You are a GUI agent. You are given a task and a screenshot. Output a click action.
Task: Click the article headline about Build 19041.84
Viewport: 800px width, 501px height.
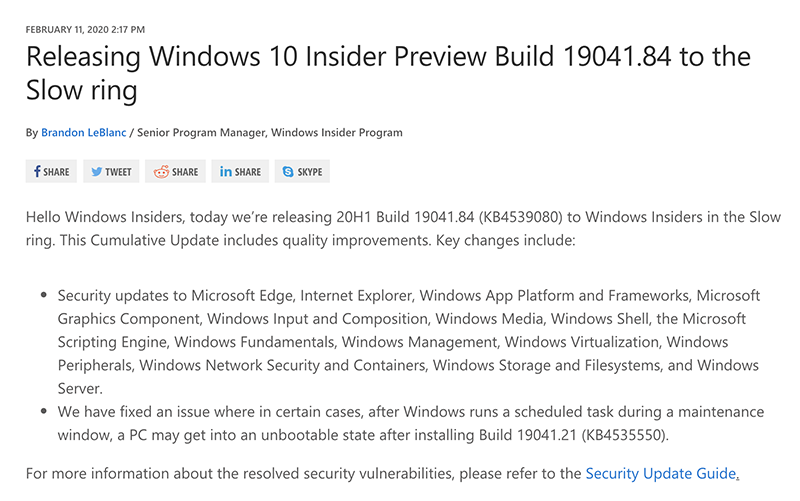tap(390, 73)
